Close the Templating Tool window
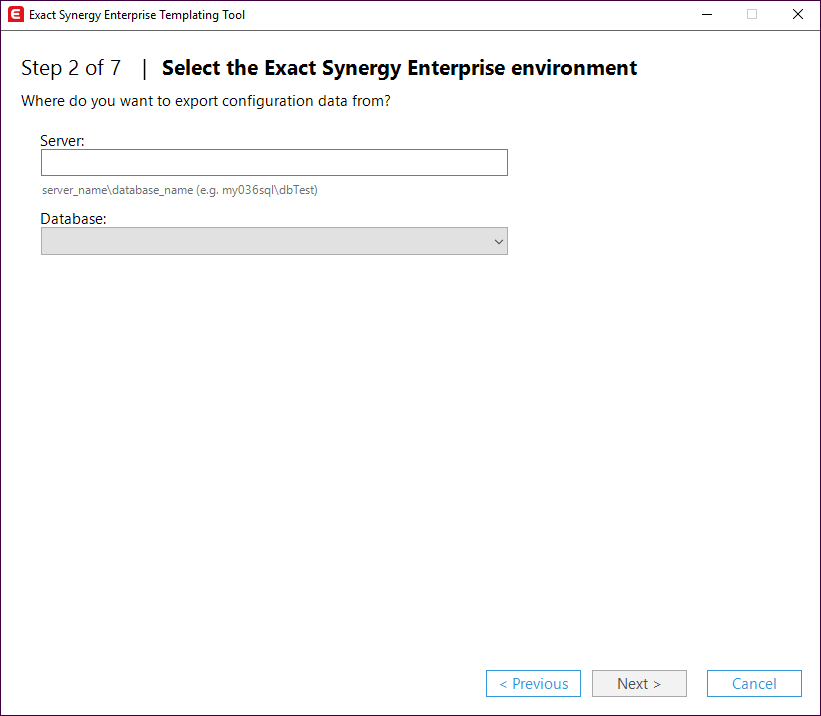This screenshot has width=821, height=716. [797, 15]
